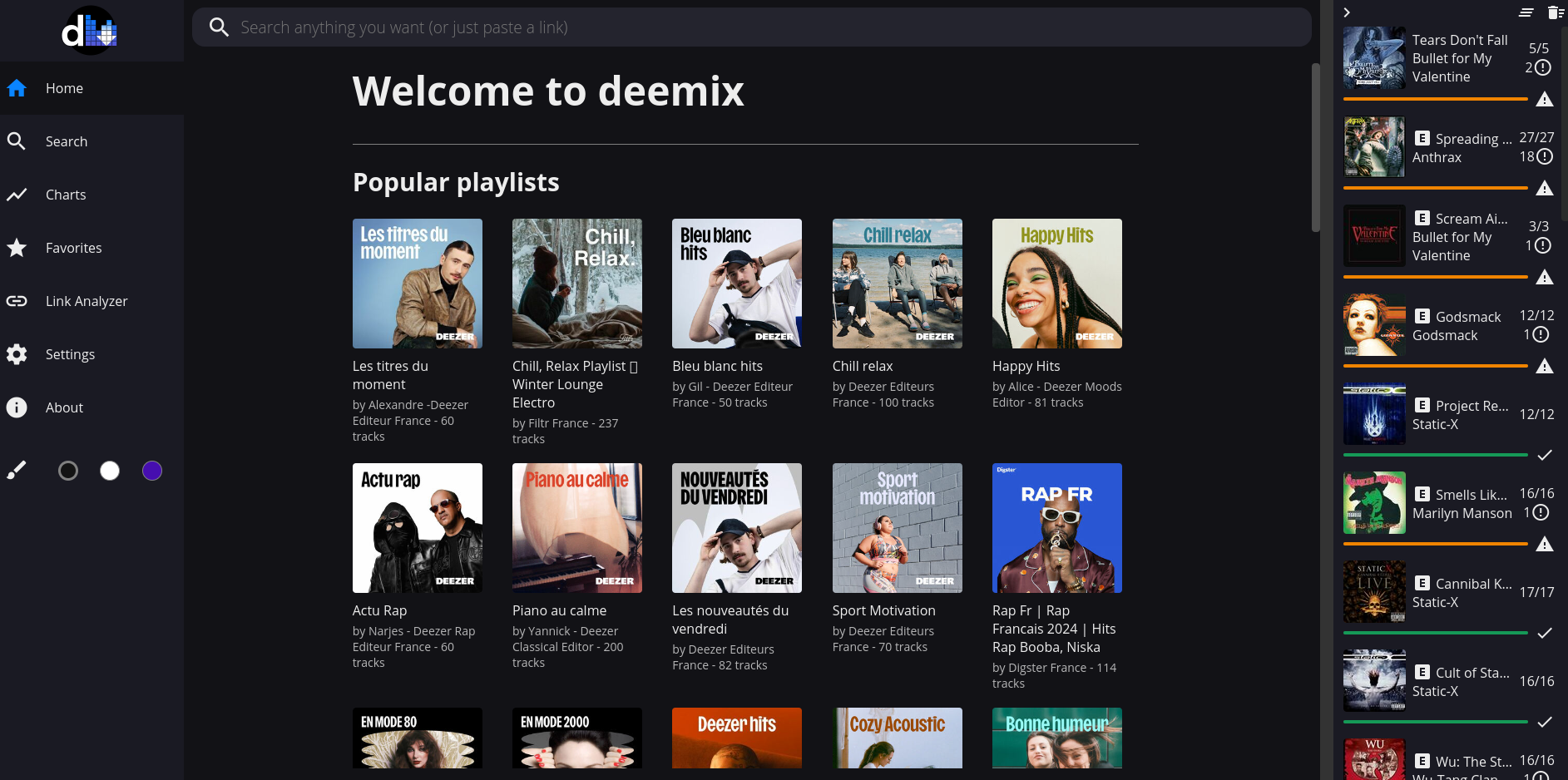Click the magnifier icon in the search bar
Viewport: 1568px width, 780px height.
[x=219, y=27]
